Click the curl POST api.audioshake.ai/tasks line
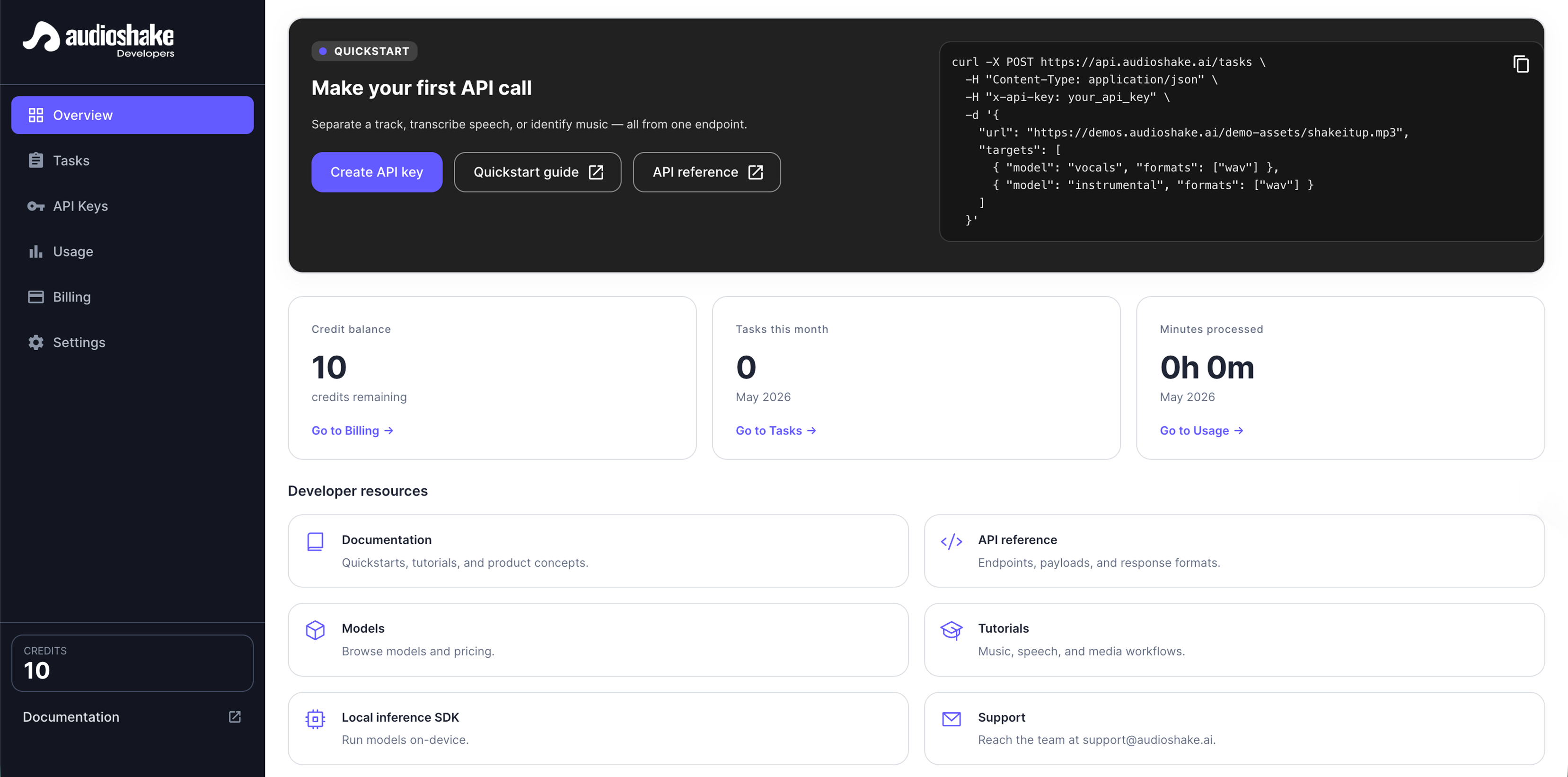This screenshot has height=777, width=1568. pos(1109,62)
